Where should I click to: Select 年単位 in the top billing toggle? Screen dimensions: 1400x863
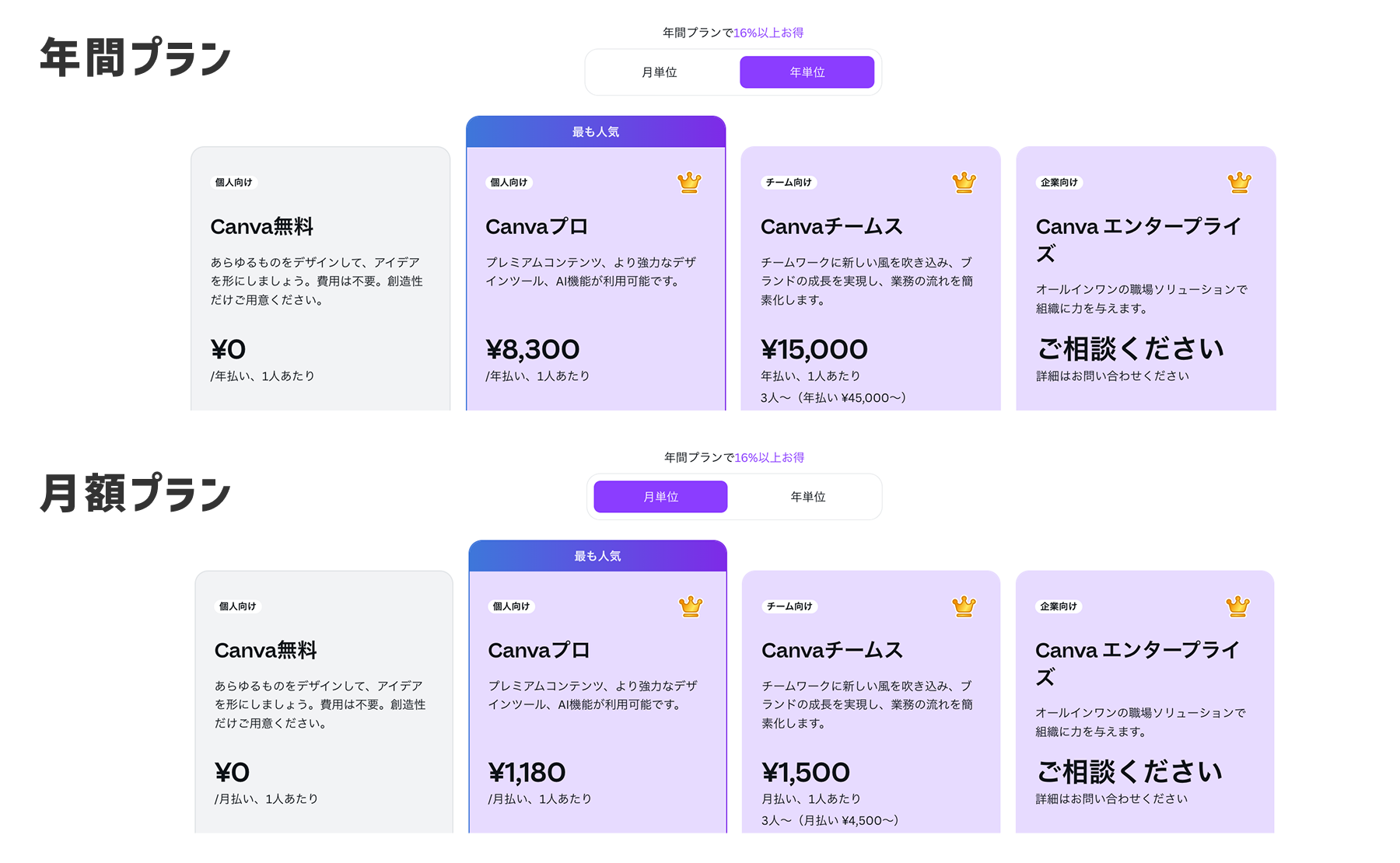(807, 72)
